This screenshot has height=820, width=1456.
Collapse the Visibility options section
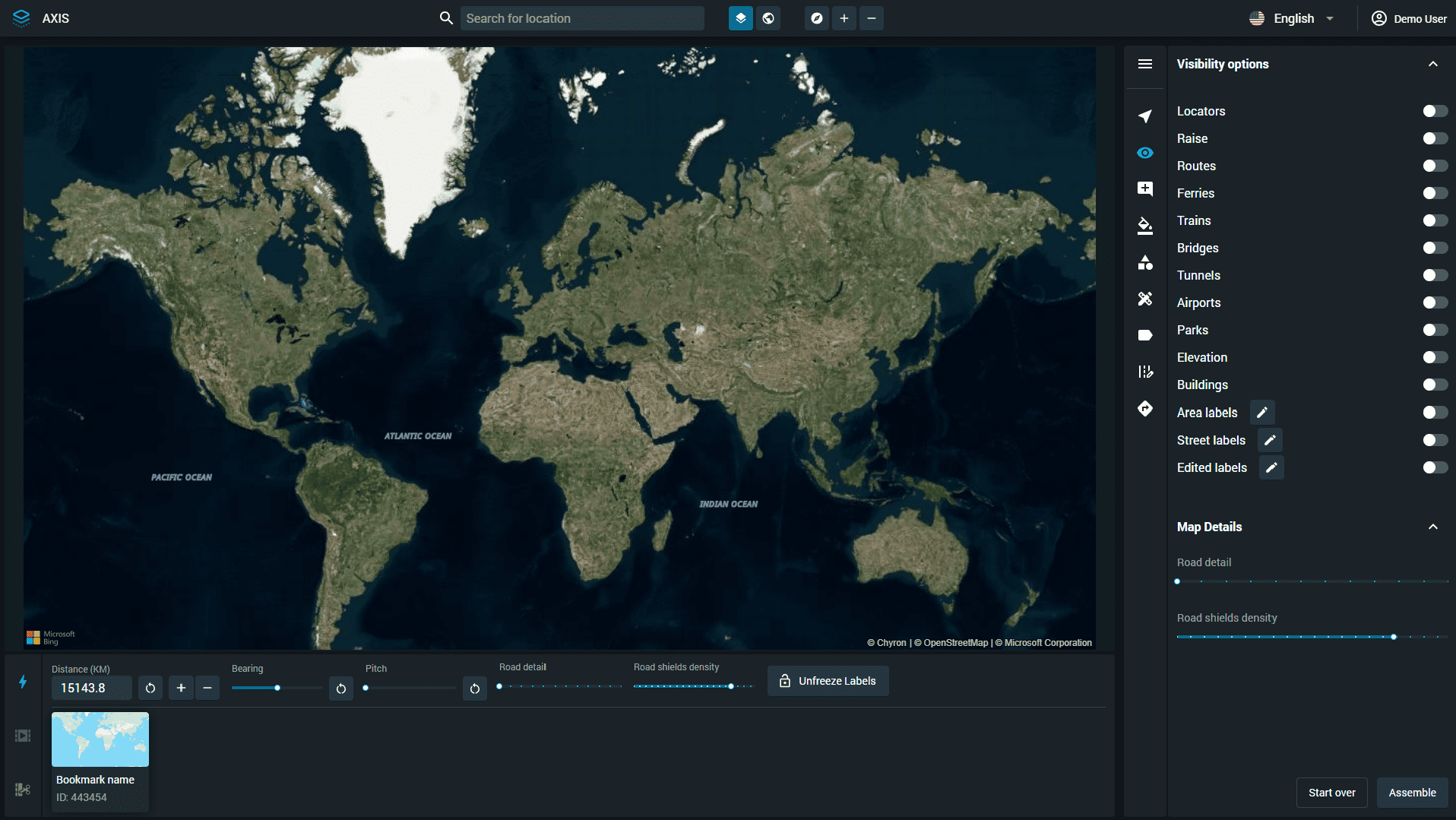pos(1432,64)
